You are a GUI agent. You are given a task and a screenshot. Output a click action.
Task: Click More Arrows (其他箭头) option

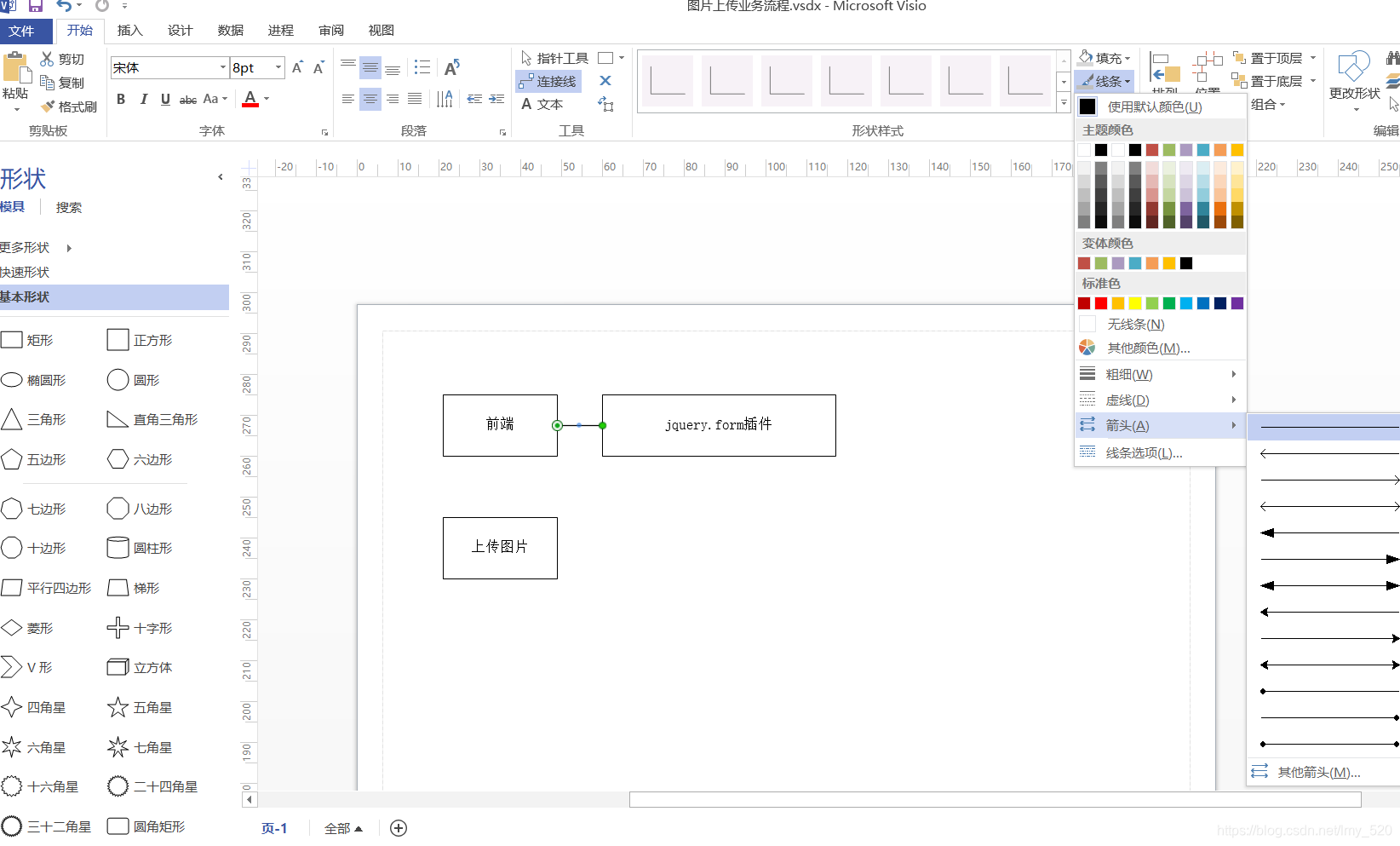(x=1323, y=772)
